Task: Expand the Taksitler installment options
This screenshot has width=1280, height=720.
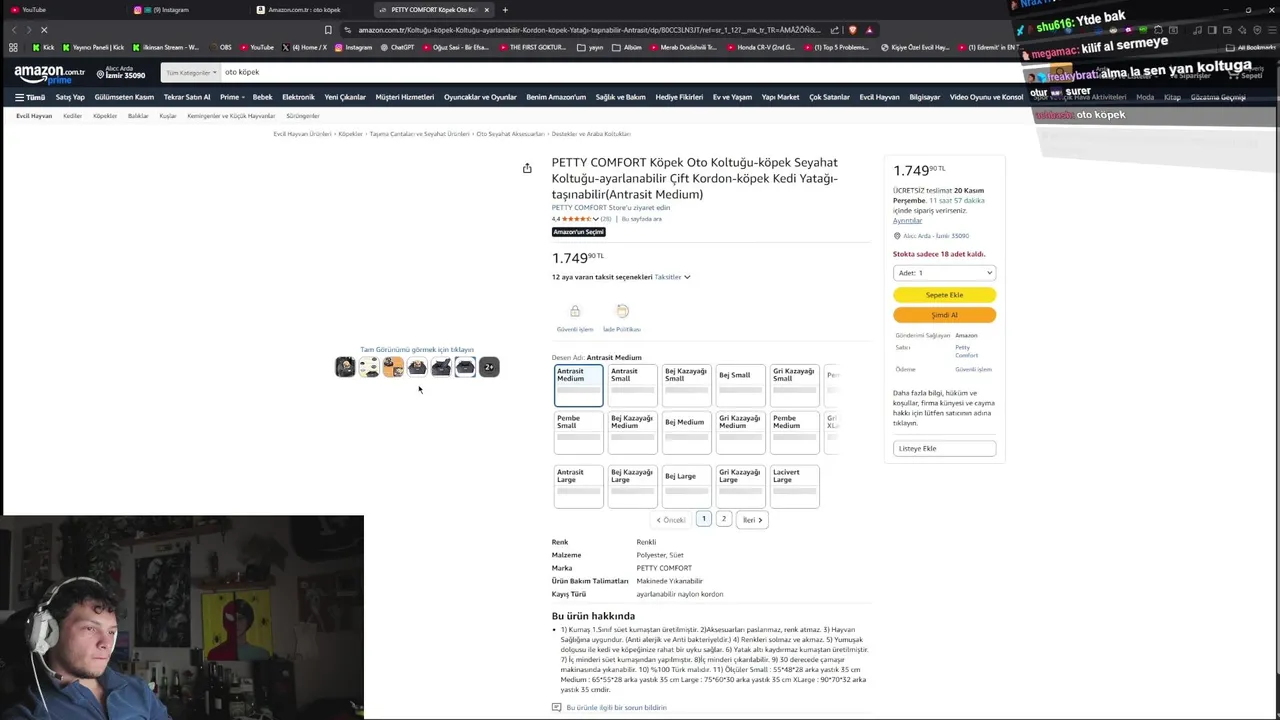Action: (672, 277)
